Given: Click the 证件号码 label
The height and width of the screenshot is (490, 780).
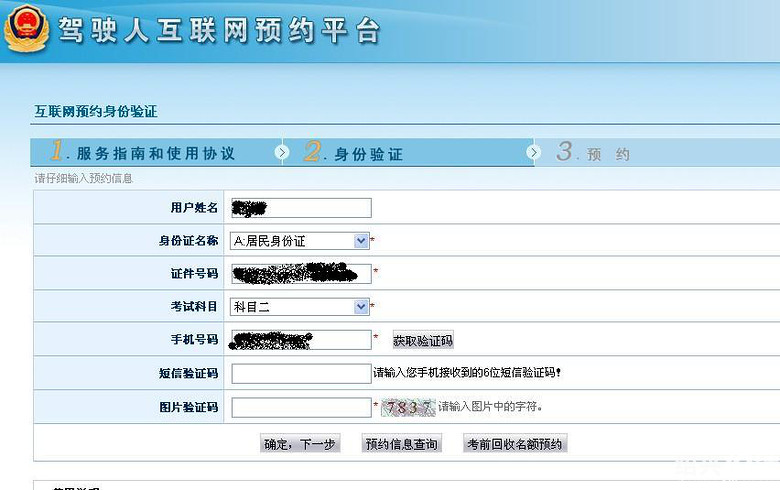Looking at the screenshot, I should click(x=194, y=274).
